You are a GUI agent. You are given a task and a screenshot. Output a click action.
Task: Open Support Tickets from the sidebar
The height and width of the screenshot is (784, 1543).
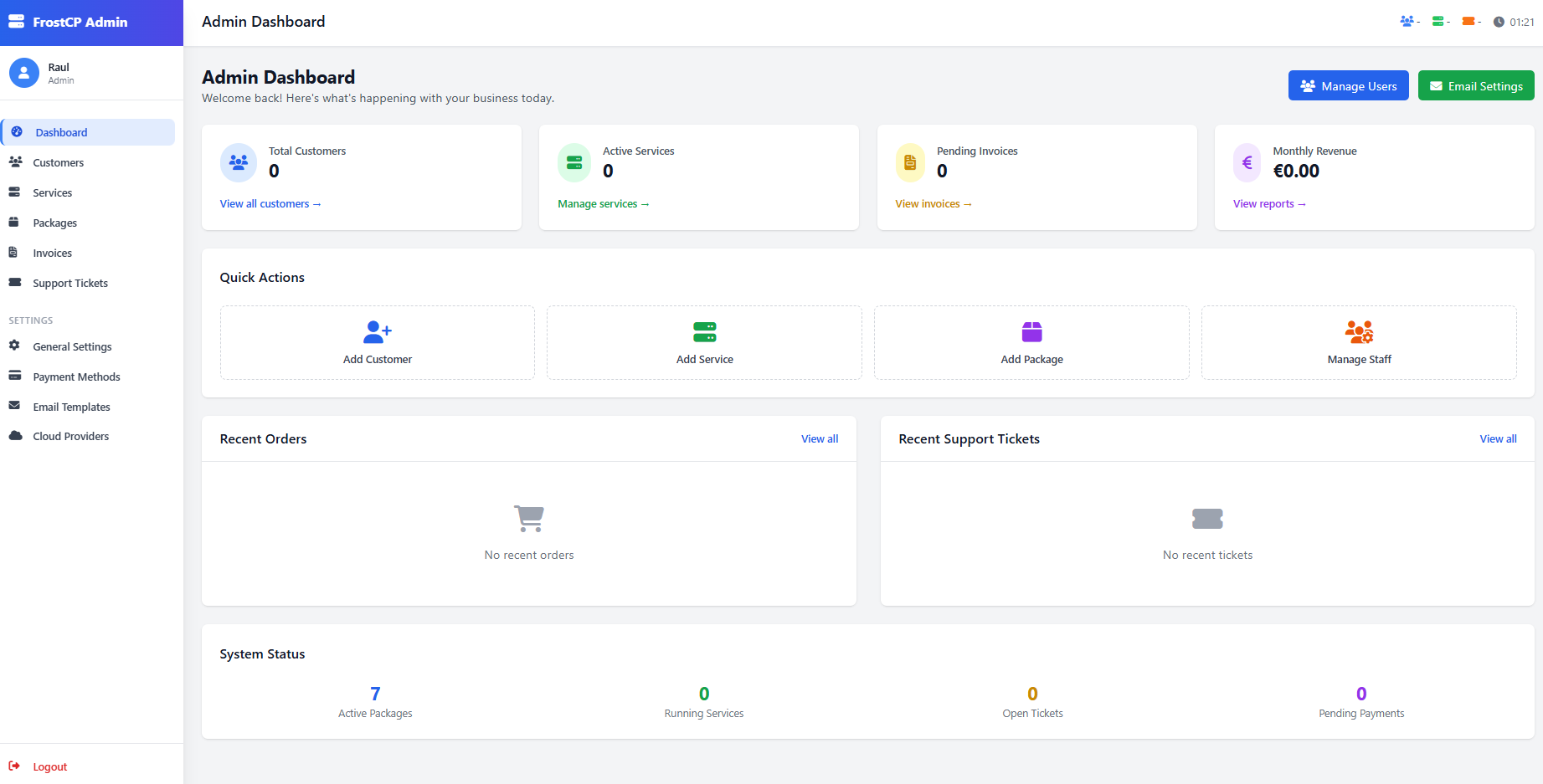[x=89, y=283]
